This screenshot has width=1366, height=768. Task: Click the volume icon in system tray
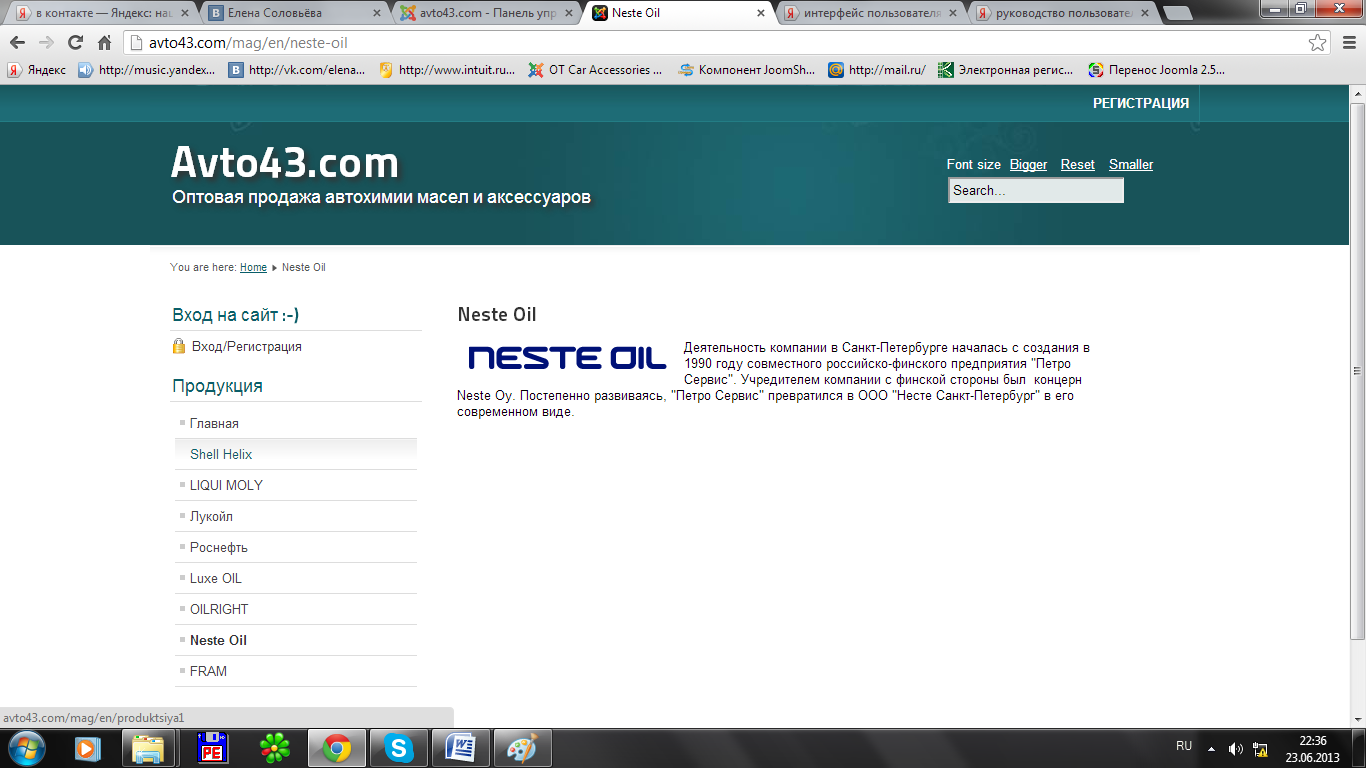coord(1236,748)
